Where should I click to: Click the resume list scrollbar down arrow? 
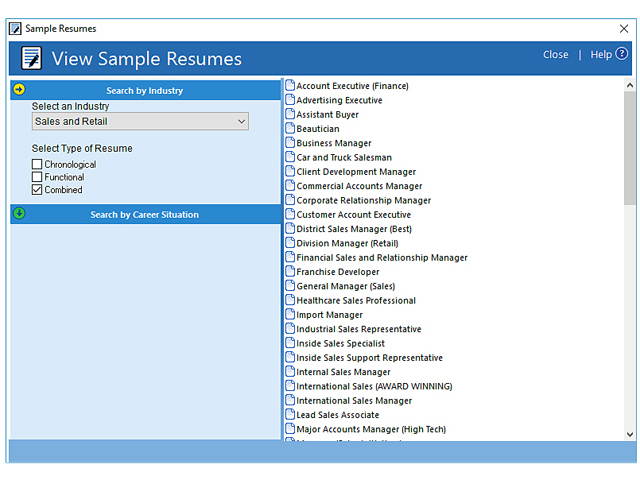(630, 434)
